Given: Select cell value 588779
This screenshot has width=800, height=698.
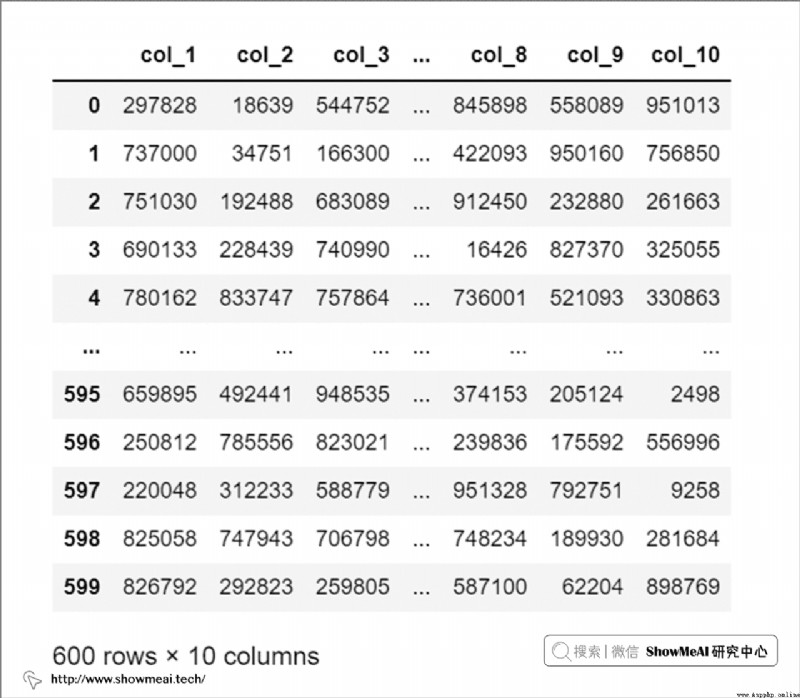Looking at the screenshot, I should click(353, 490).
